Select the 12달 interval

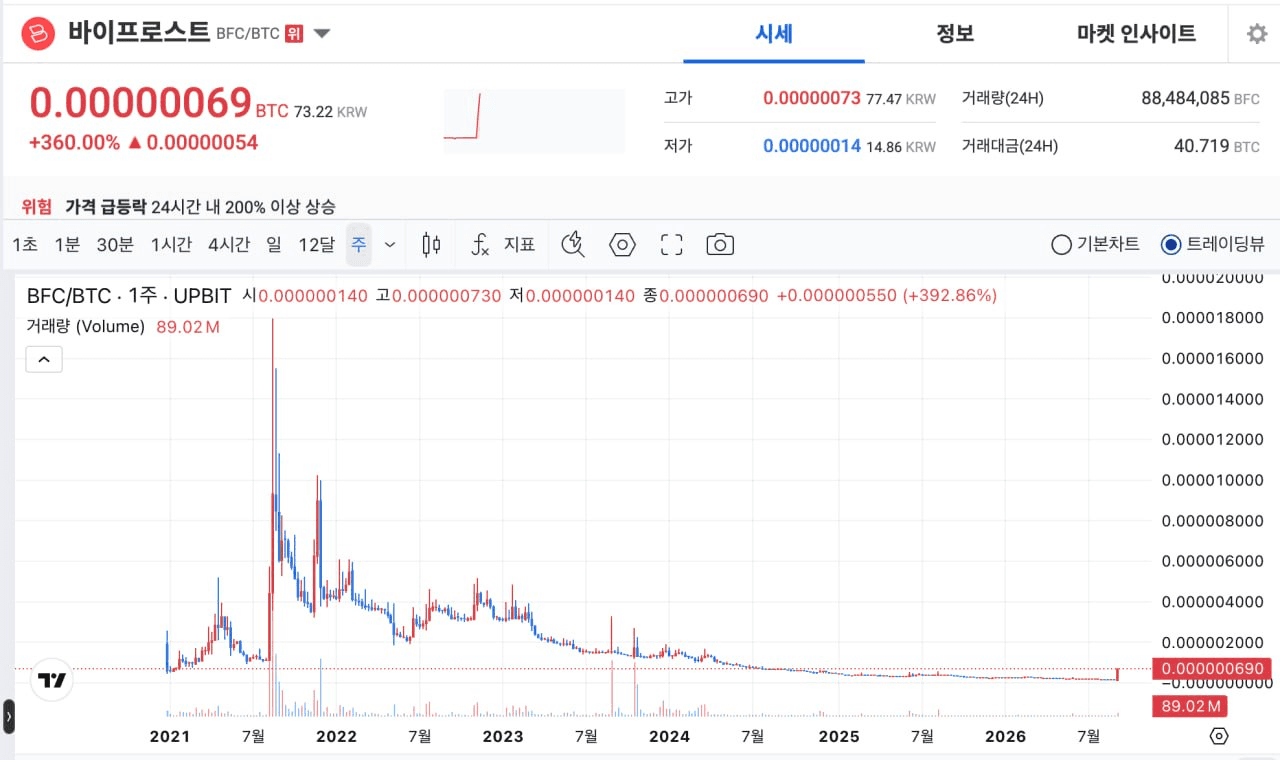[316, 244]
